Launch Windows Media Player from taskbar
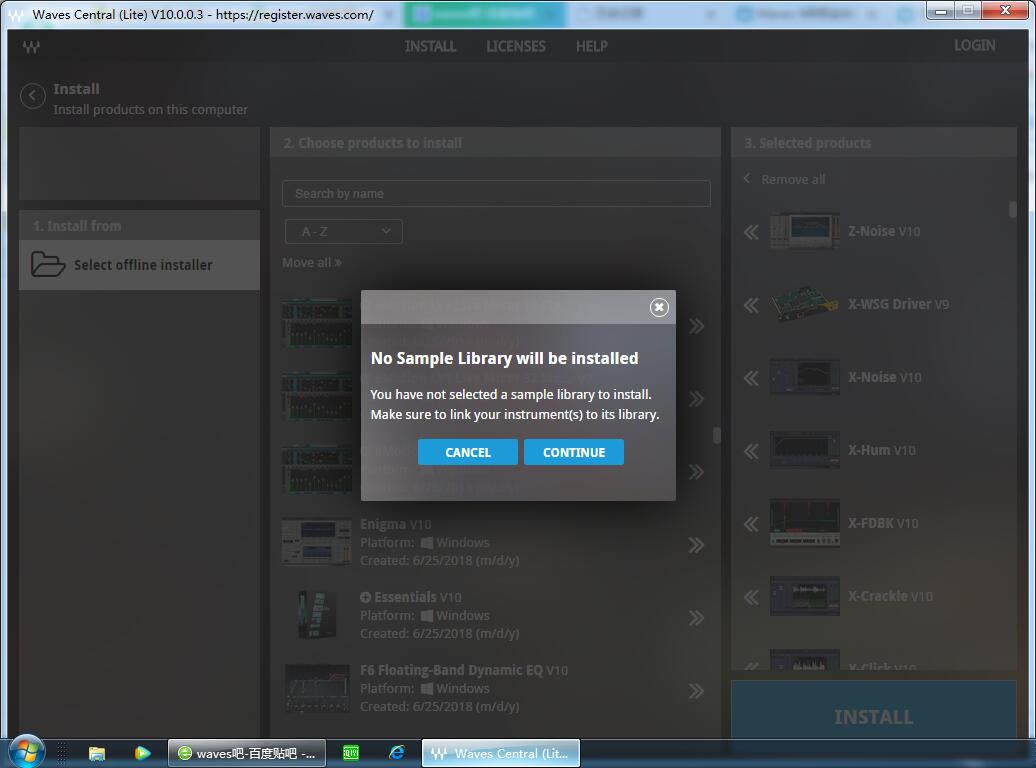The height and width of the screenshot is (768, 1036). pyautogui.click(x=142, y=753)
